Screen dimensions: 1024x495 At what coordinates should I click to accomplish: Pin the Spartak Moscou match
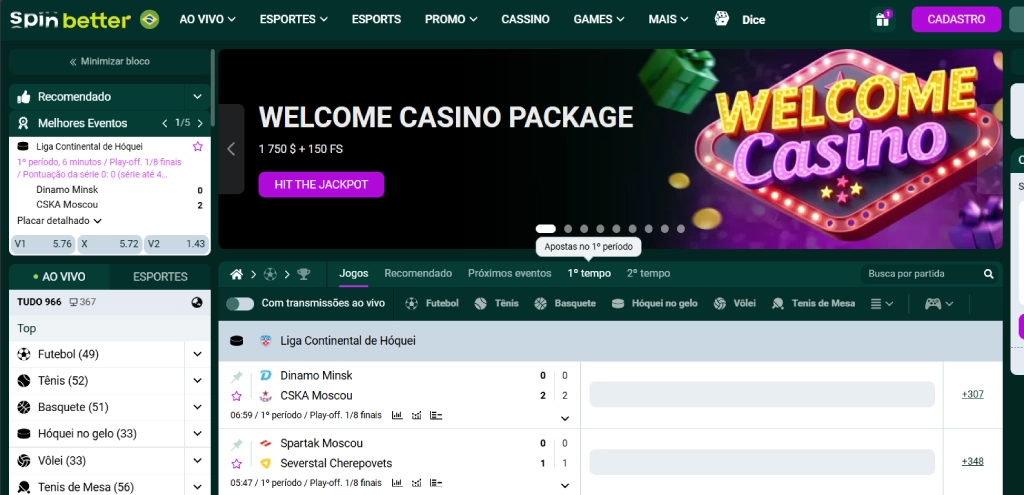[x=236, y=445]
